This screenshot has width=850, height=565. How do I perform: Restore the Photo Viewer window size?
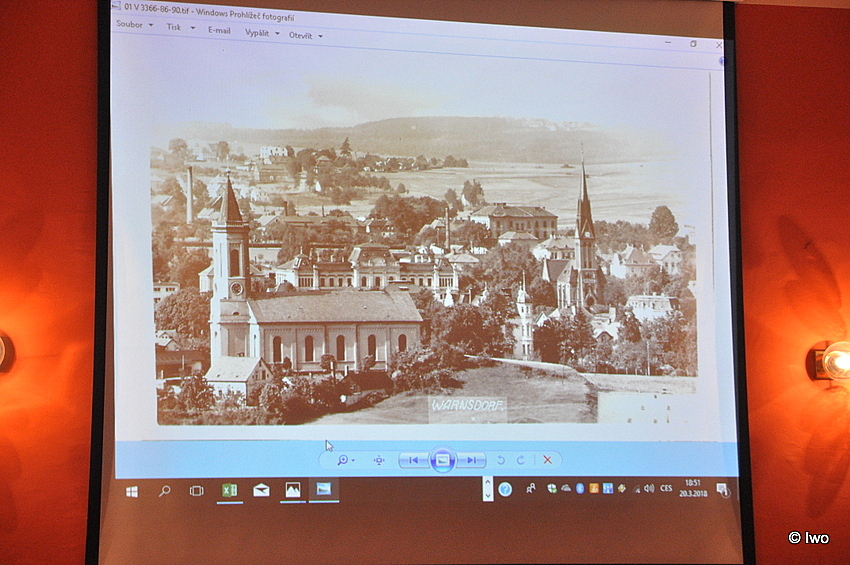coord(693,44)
